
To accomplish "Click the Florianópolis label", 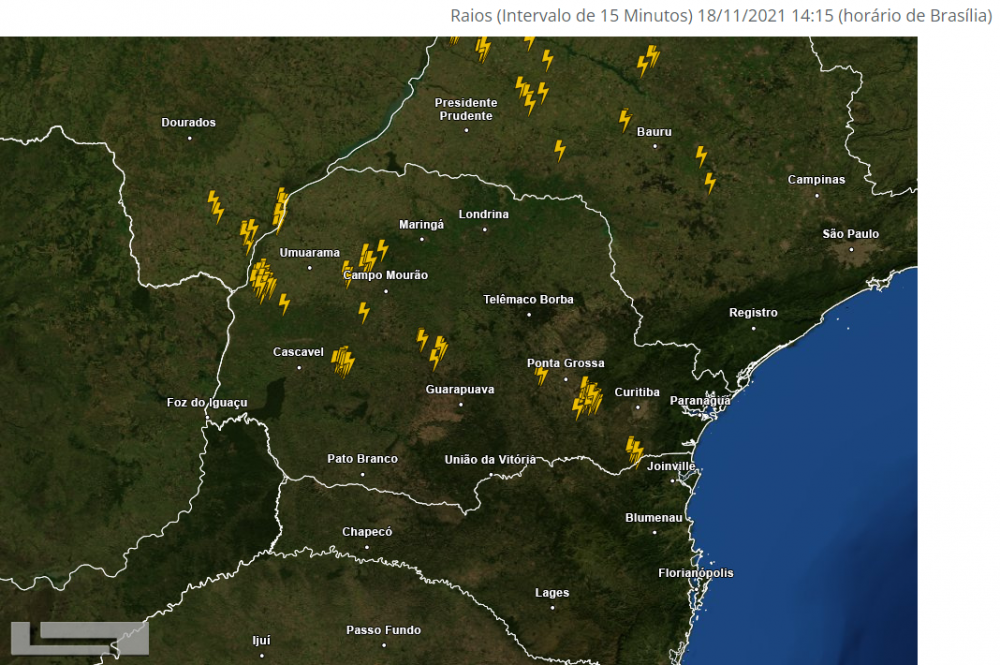I will (696, 573).
